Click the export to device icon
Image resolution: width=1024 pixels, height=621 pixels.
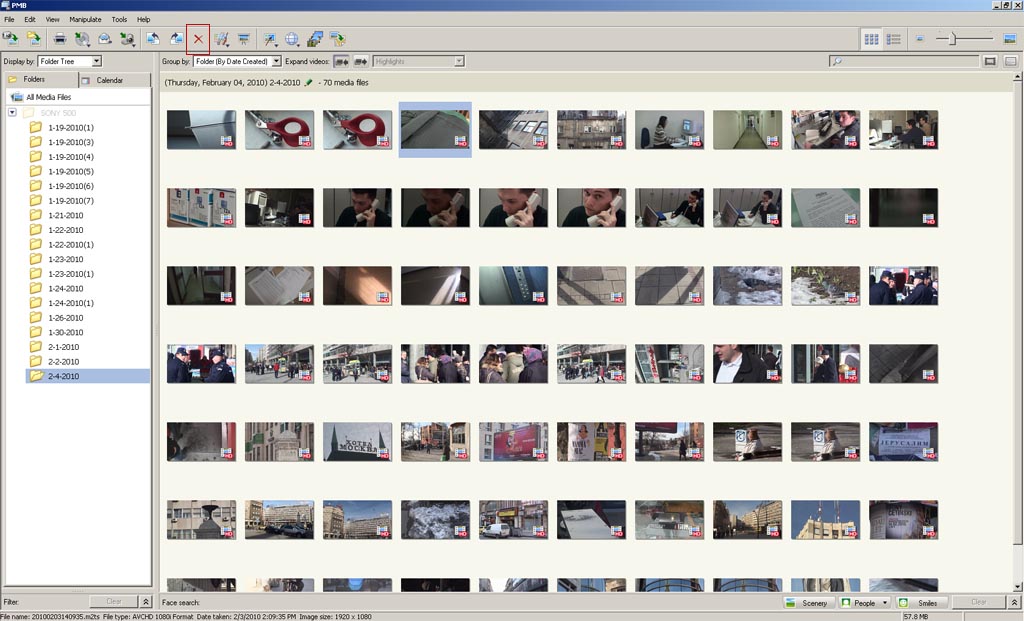point(127,39)
